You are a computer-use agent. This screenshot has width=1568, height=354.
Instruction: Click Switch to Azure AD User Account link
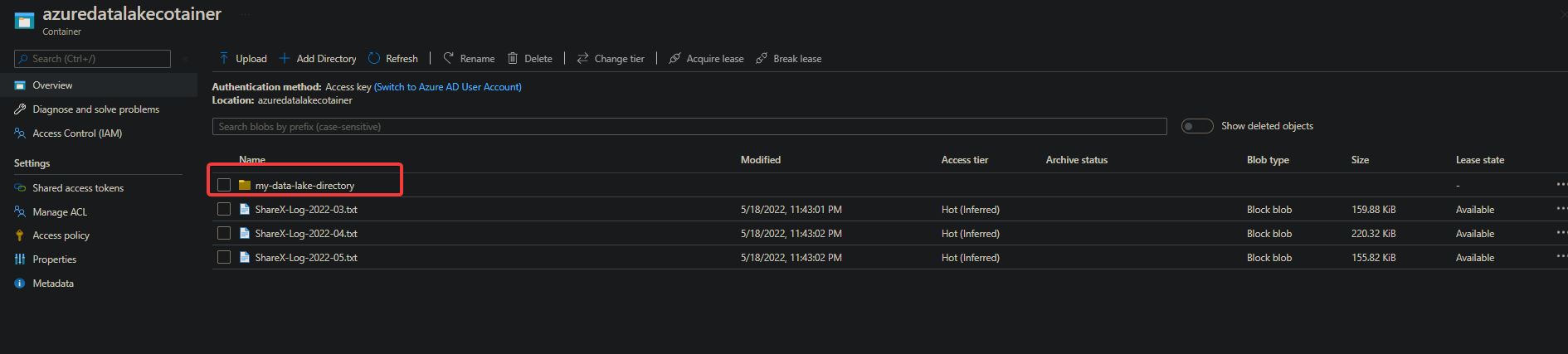(x=448, y=87)
